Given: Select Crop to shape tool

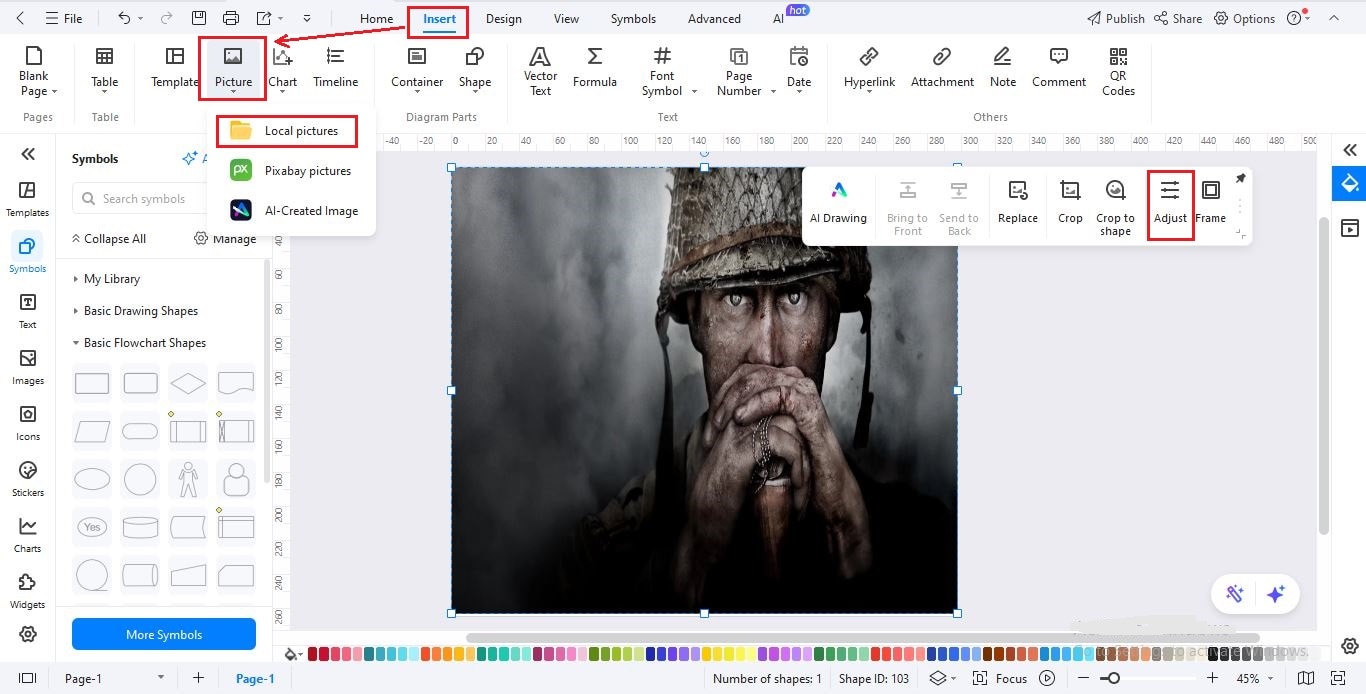Looking at the screenshot, I should point(1115,208).
